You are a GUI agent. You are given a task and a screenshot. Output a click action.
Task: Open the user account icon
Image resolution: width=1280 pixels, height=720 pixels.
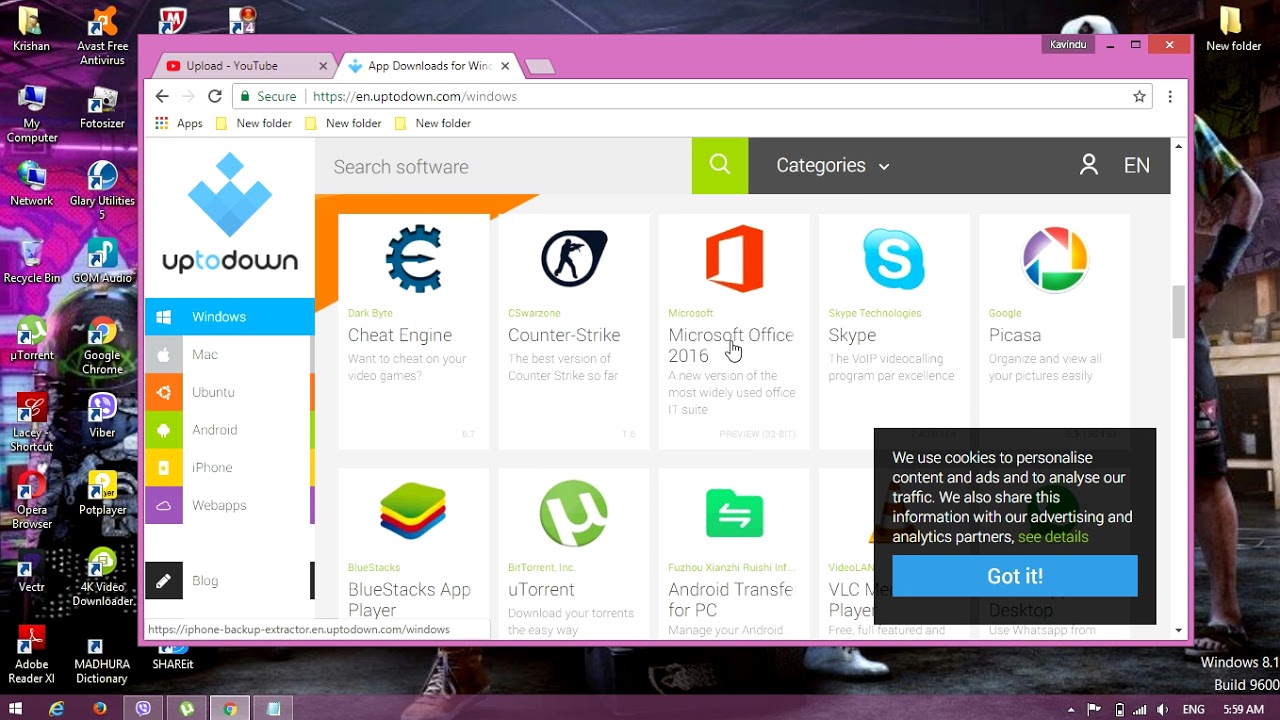(x=1089, y=166)
